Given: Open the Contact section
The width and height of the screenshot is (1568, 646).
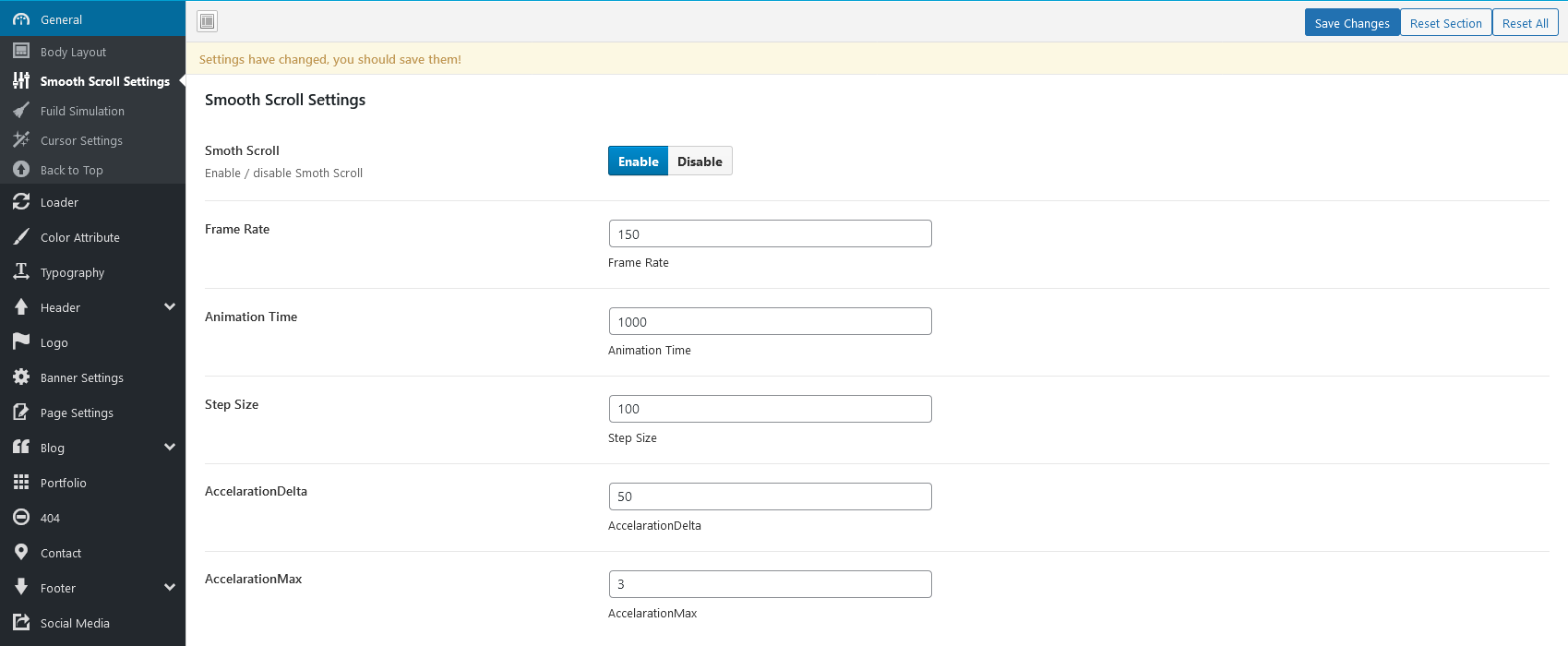Looking at the screenshot, I should [92, 553].
